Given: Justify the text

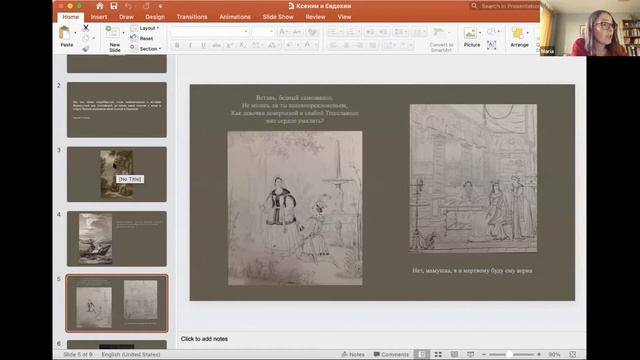Looking at the screenshot, I should (x=373, y=45).
